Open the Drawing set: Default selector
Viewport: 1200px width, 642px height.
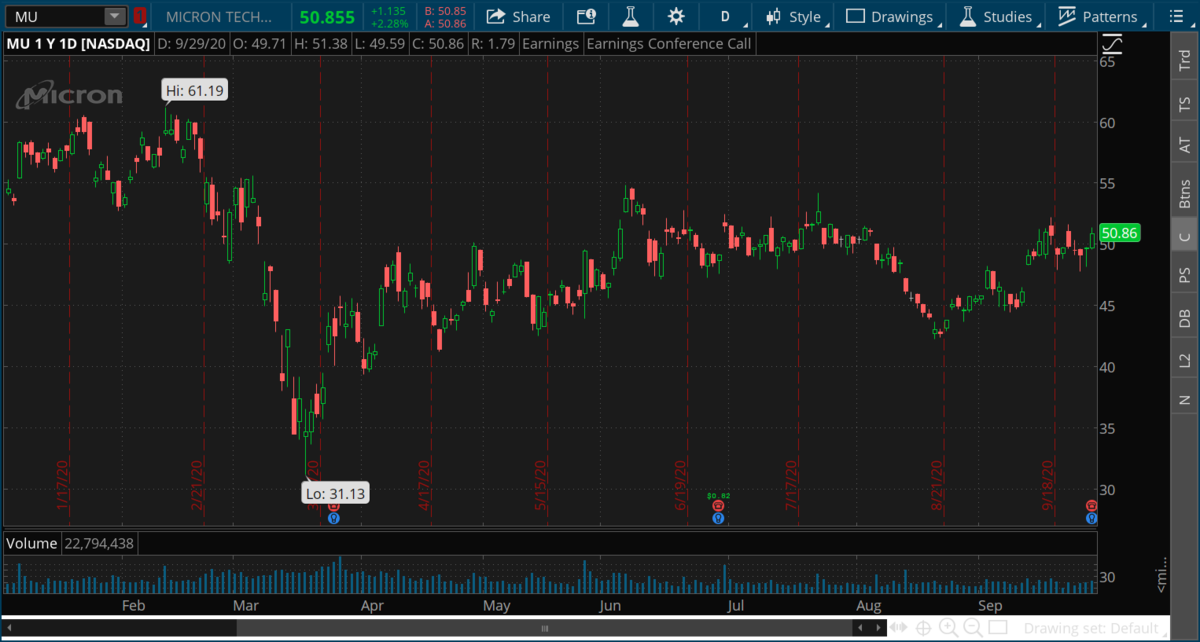pyautogui.click(x=1095, y=628)
